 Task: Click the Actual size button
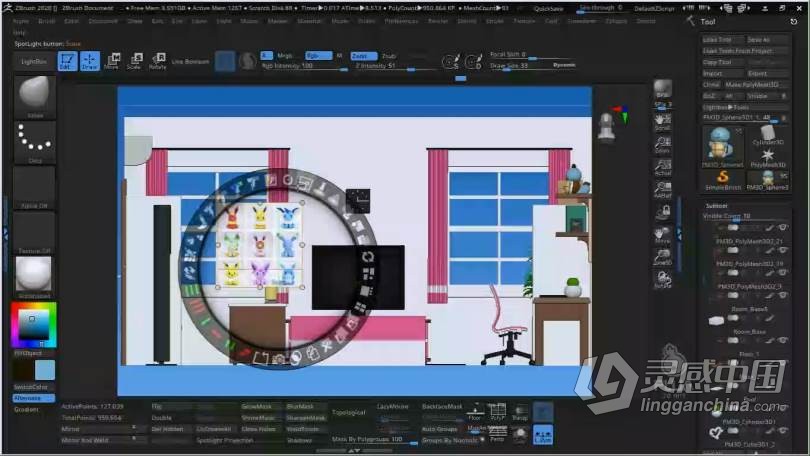click(x=663, y=167)
